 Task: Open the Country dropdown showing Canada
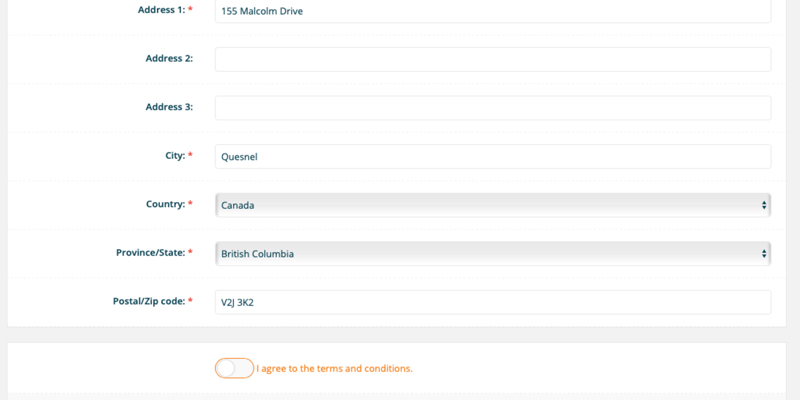pyautogui.click(x=493, y=205)
